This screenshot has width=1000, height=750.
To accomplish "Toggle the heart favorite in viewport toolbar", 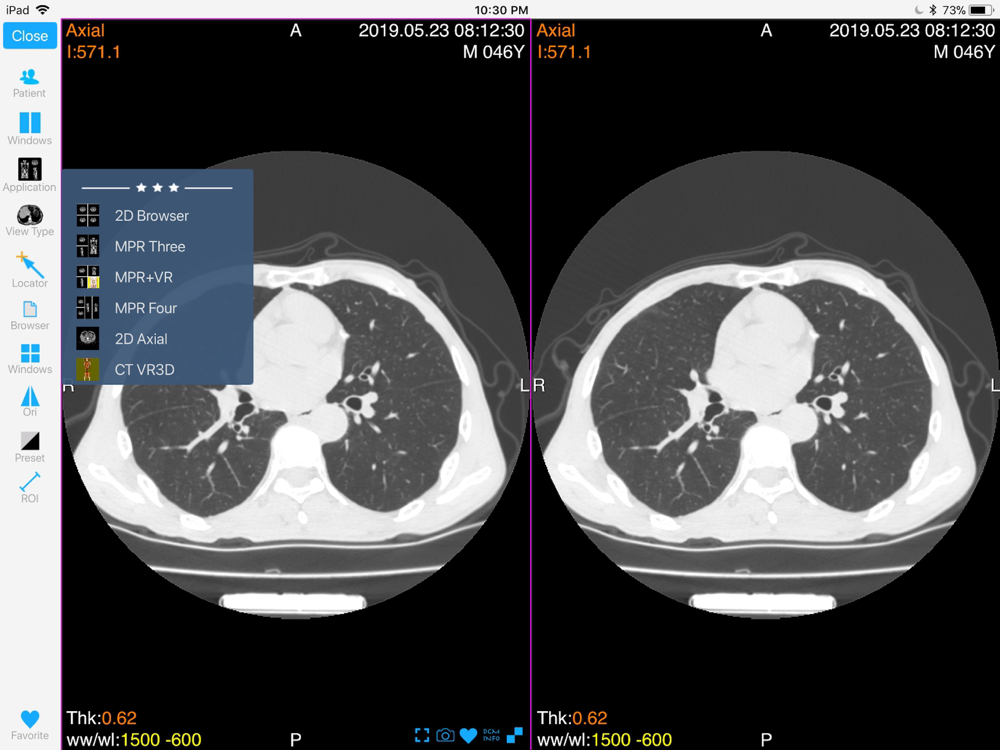I will point(468,735).
